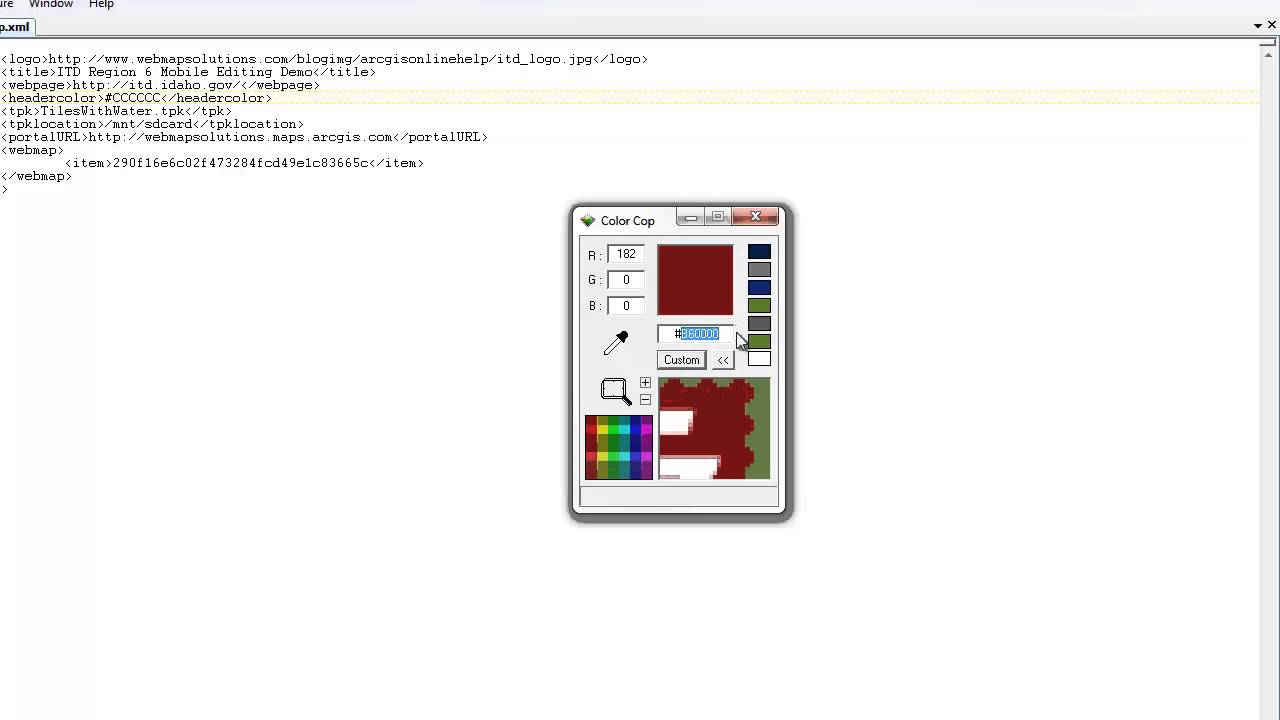This screenshot has height=720, width=1280.
Task: Close the Color Cop window
Action: (757, 217)
